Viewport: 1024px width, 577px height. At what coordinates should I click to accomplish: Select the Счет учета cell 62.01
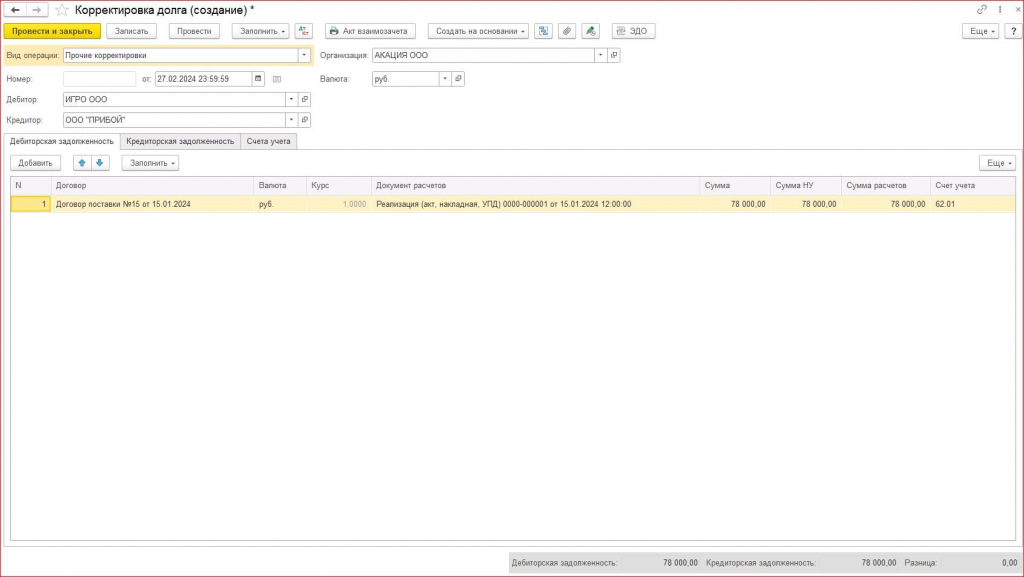[x=972, y=204]
